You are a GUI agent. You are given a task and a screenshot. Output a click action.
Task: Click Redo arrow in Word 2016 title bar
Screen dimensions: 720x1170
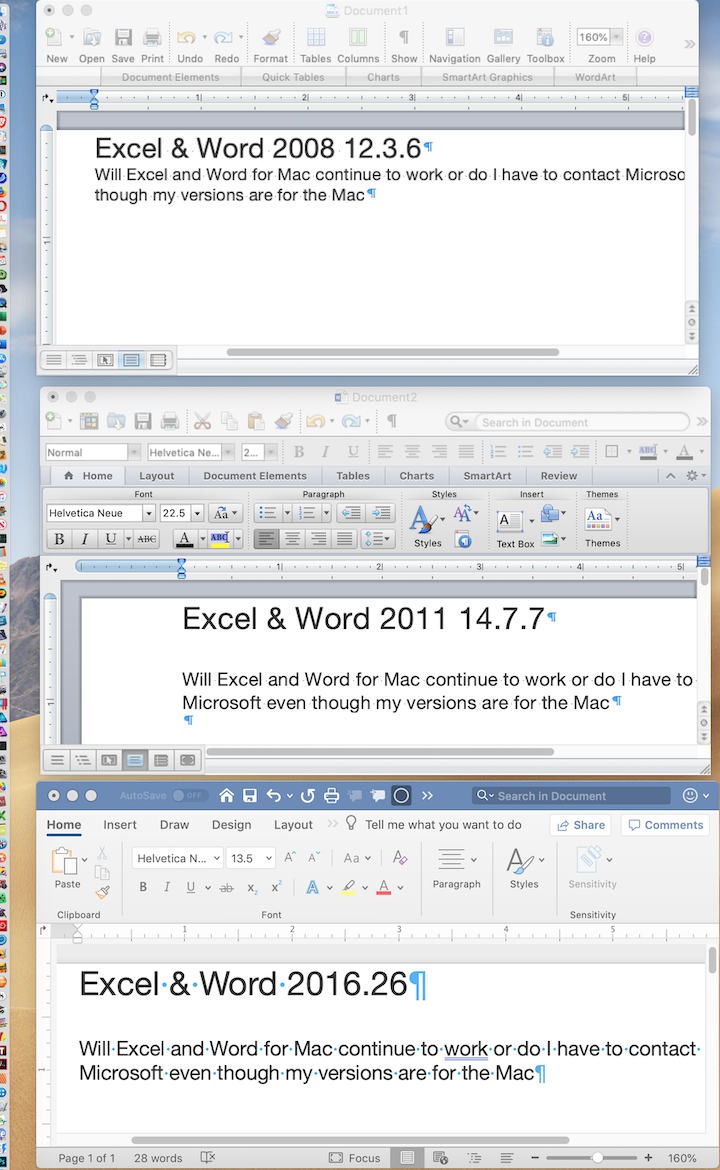[307, 795]
